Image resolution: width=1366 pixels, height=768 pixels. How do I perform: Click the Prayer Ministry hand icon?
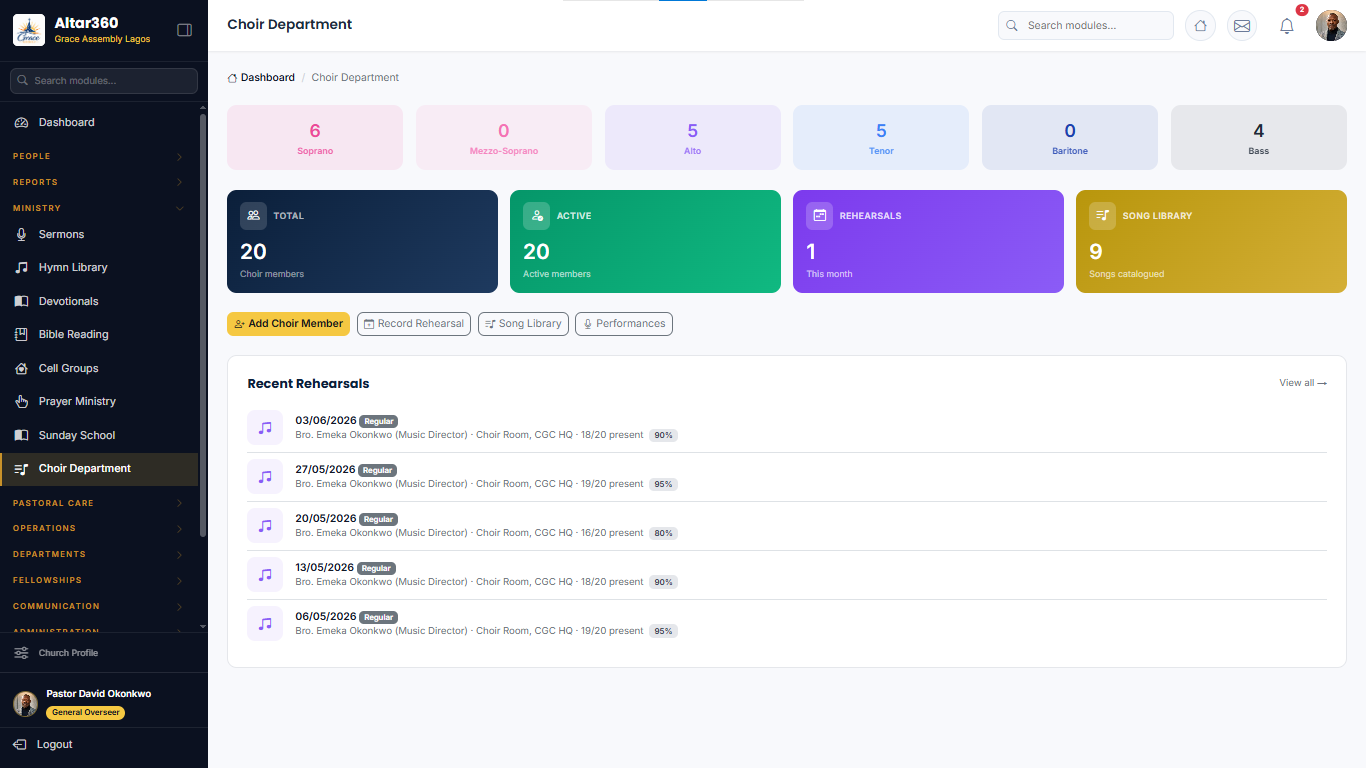(21, 402)
